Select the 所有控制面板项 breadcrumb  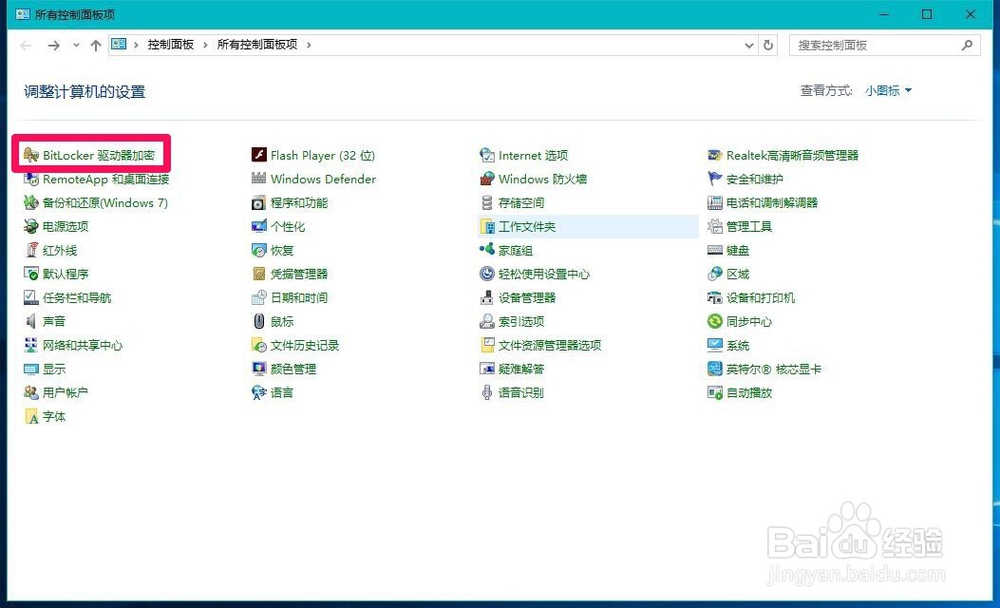click(x=257, y=45)
